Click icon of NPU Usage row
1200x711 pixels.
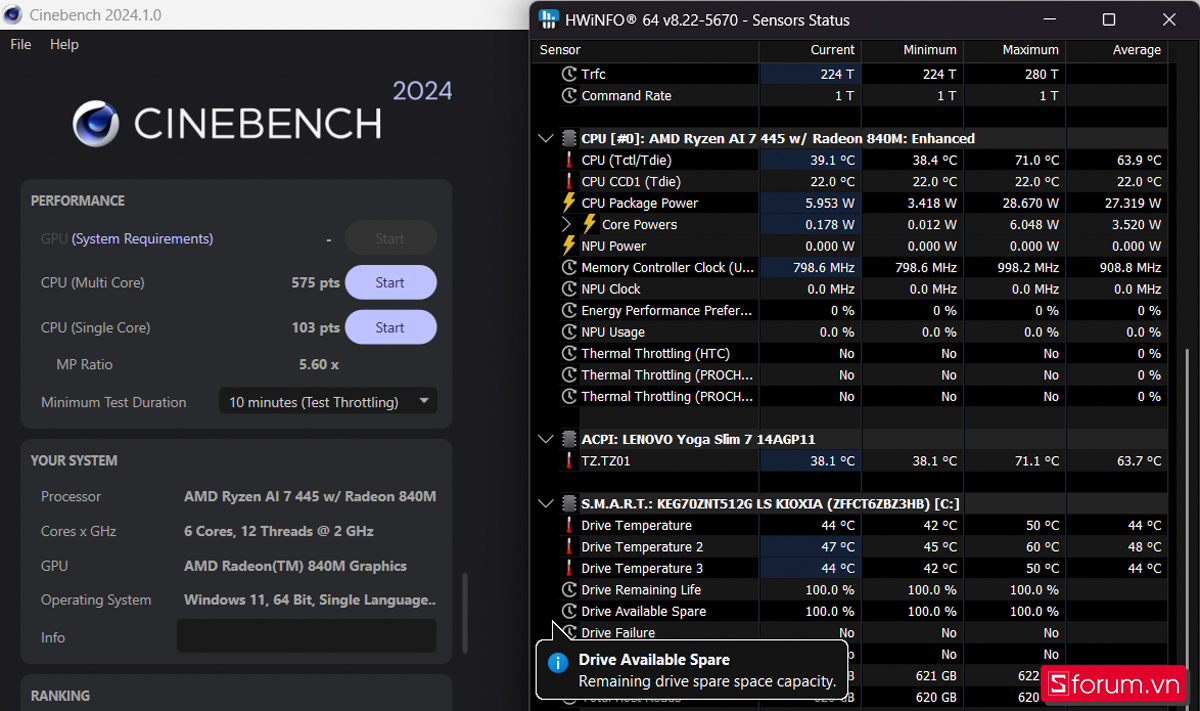click(569, 332)
